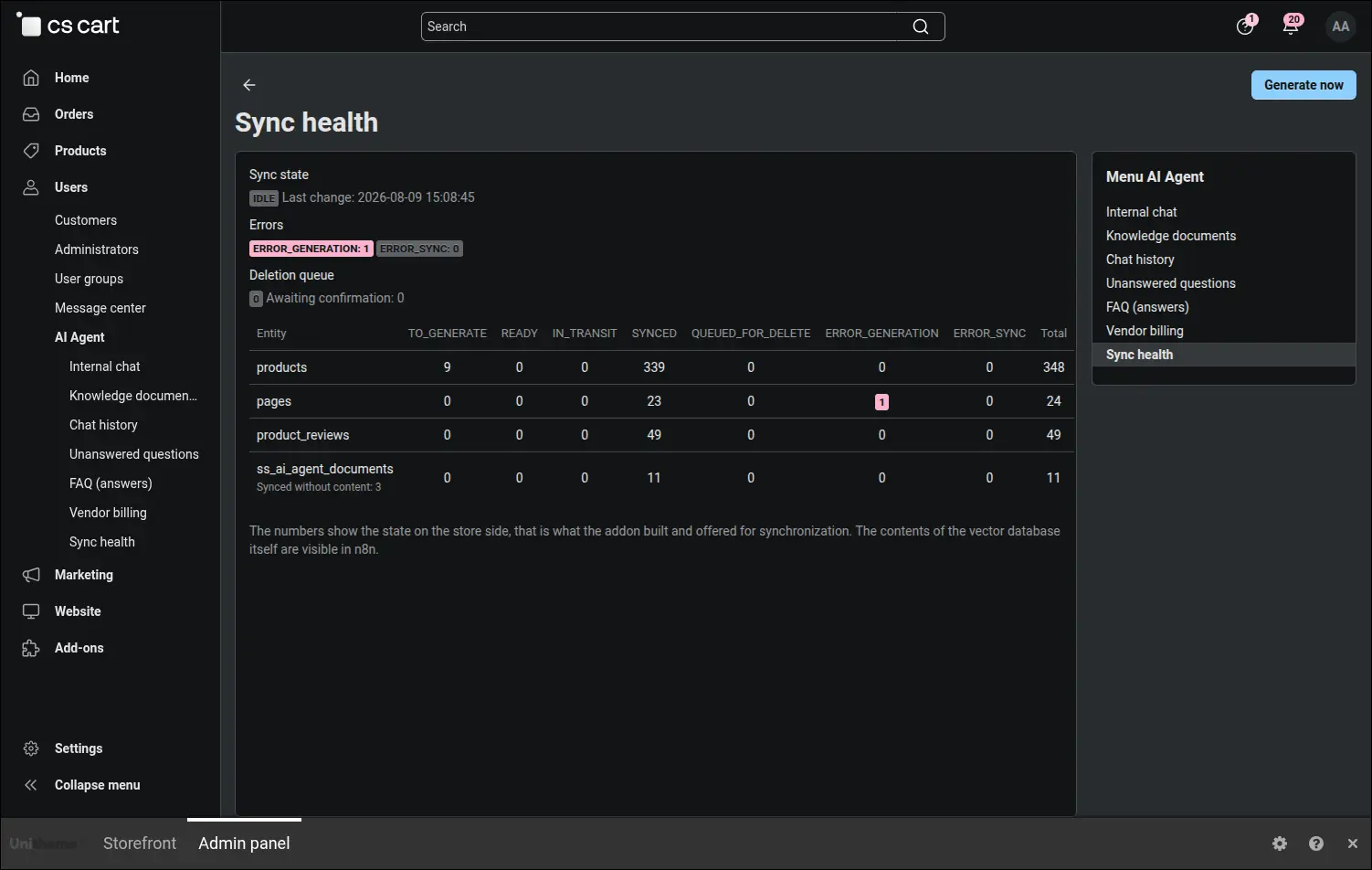Click Collapse menu label
1372x870 pixels.
point(98,785)
